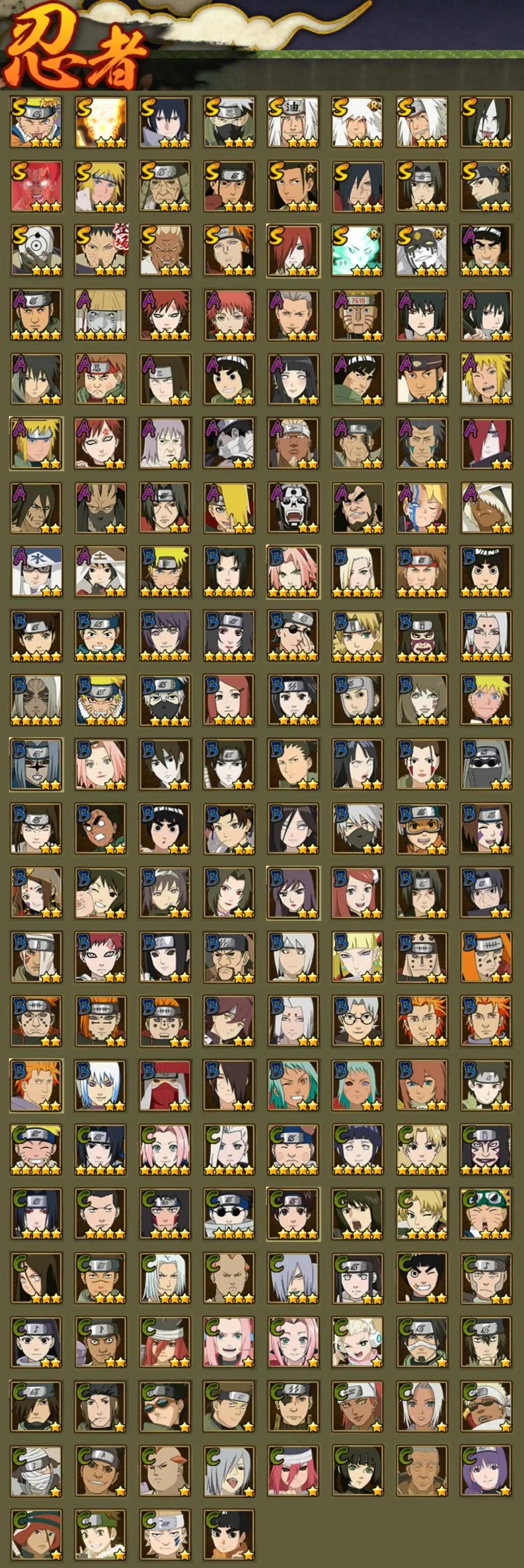Image resolution: width=524 pixels, height=1568 pixels.
Task: Pick the S-rank ninja with 油 headband
Action: pos(293,122)
